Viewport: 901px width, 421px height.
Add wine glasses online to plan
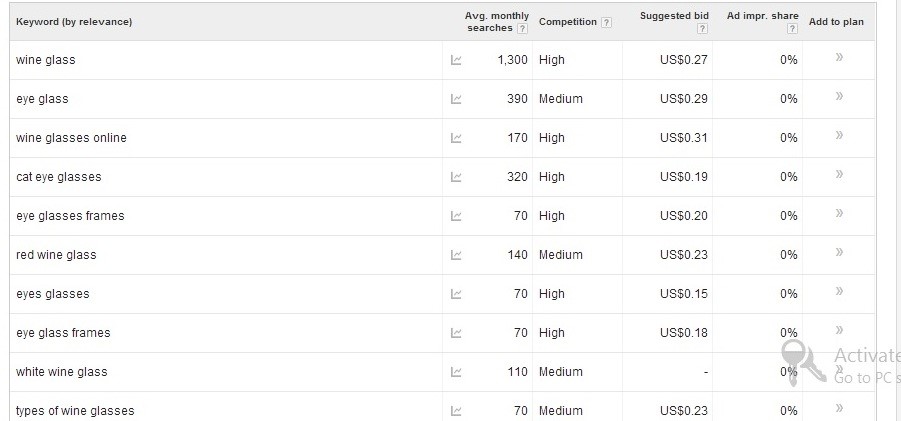[x=839, y=135]
